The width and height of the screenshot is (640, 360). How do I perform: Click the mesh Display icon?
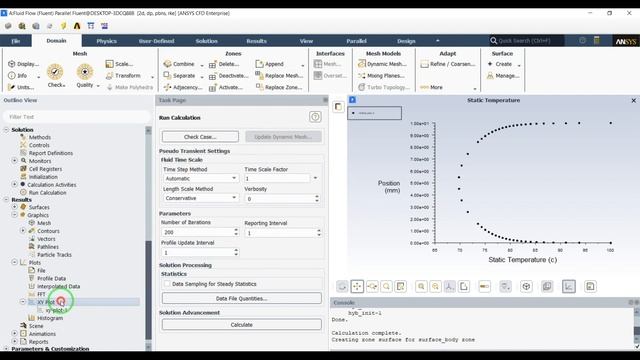(11, 64)
